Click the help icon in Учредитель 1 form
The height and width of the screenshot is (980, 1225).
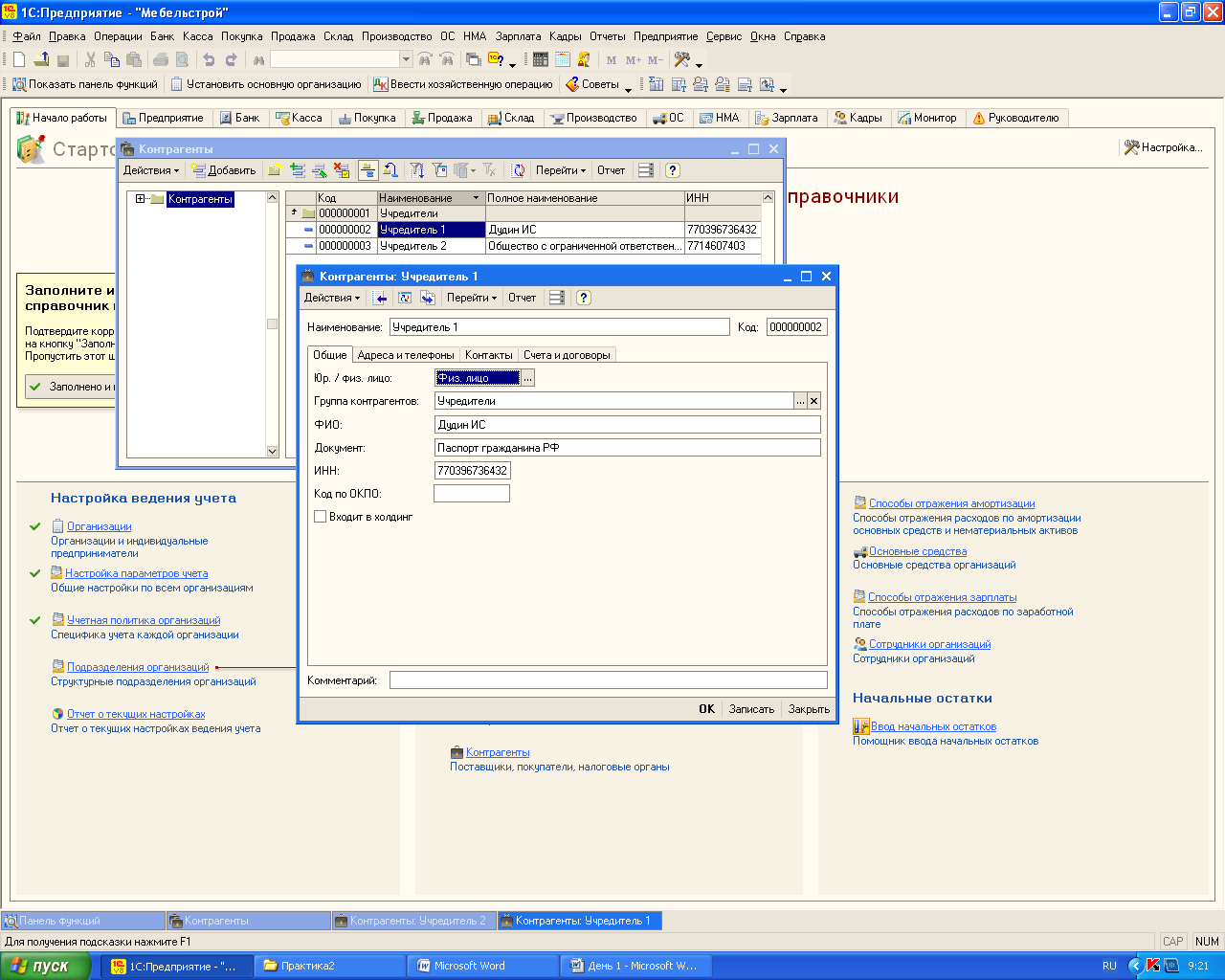(x=584, y=298)
